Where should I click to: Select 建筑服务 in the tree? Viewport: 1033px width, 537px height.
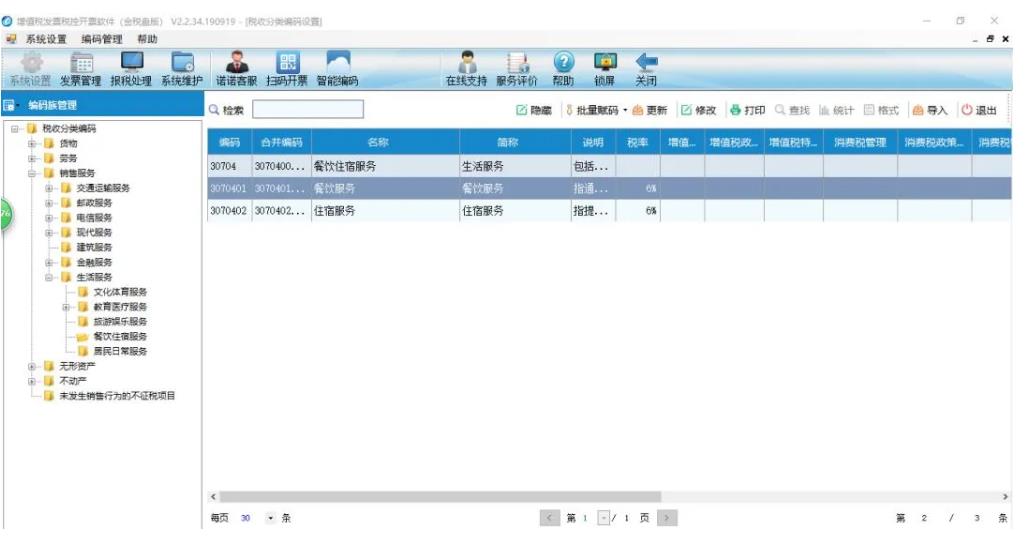click(x=94, y=247)
